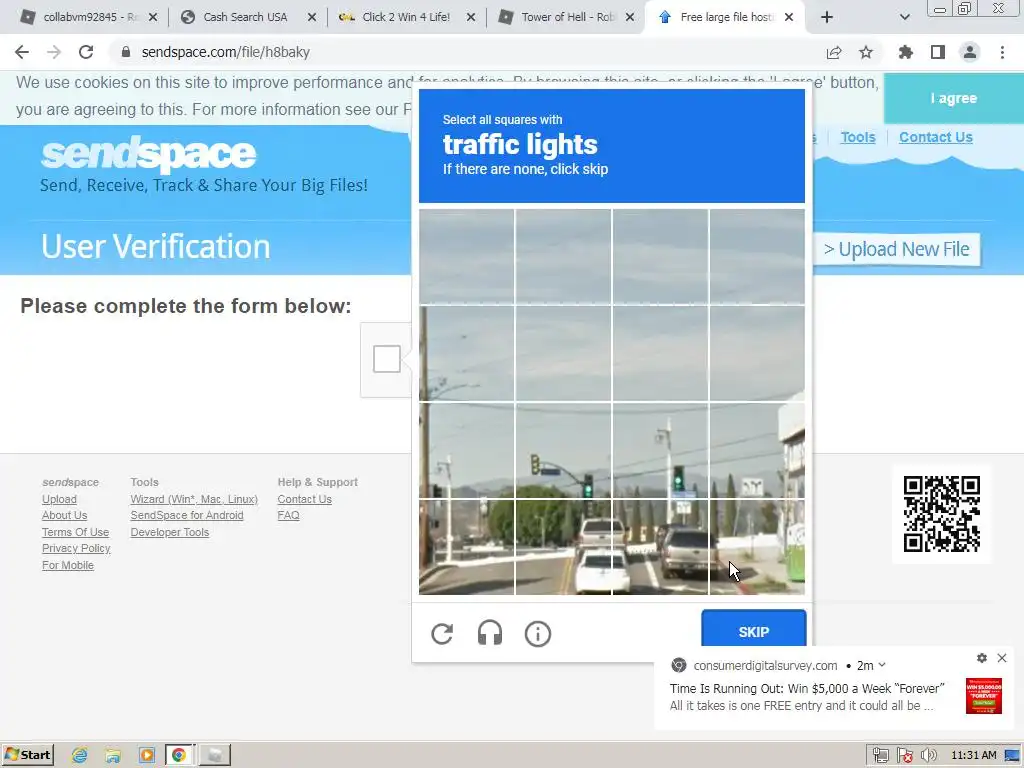The width and height of the screenshot is (1024, 768).
Task: Open the footer Upload link
Action: (x=59, y=499)
